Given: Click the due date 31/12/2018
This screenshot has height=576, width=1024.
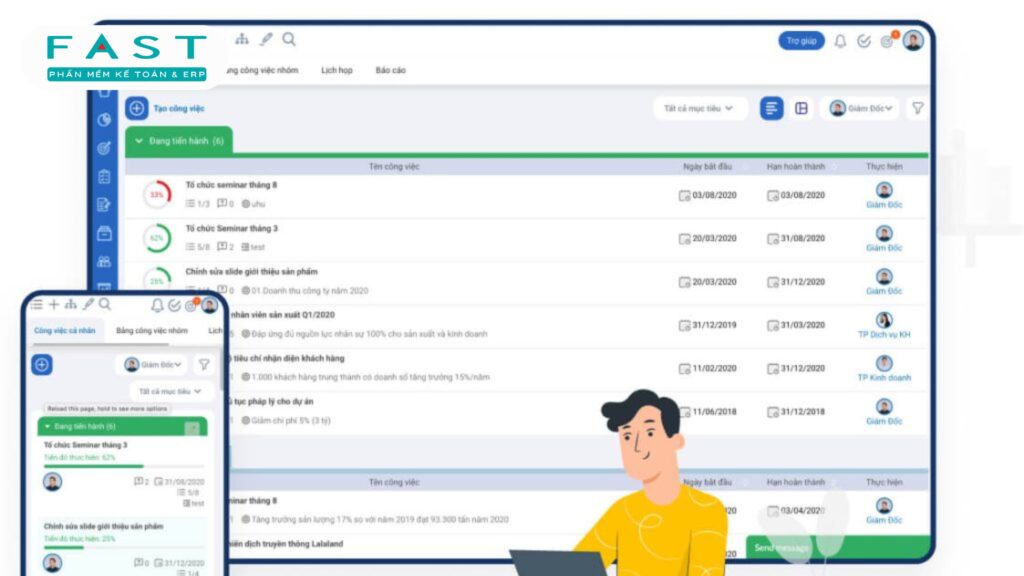Looking at the screenshot, I should pyautogui.click(x=803, y=411).
